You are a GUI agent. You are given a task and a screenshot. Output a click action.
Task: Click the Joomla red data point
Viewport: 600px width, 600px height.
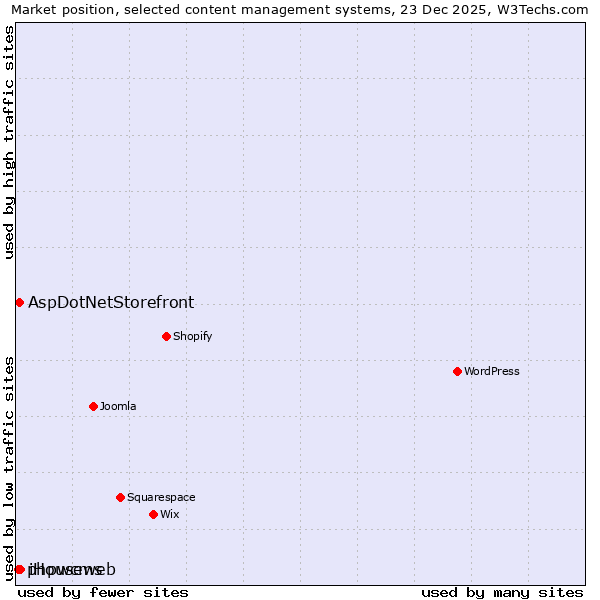pyautogui.click(x=93, y=406)
